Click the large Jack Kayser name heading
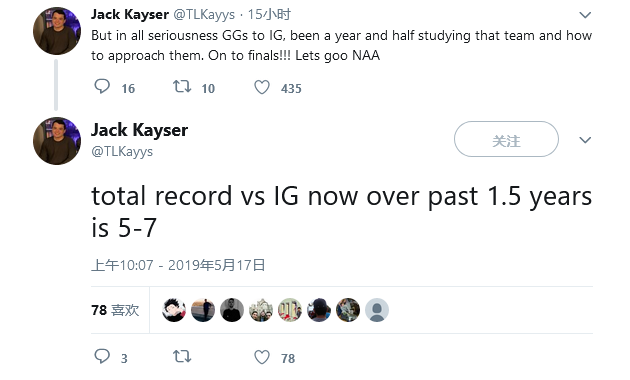630x380 pixels. point(139,130)
